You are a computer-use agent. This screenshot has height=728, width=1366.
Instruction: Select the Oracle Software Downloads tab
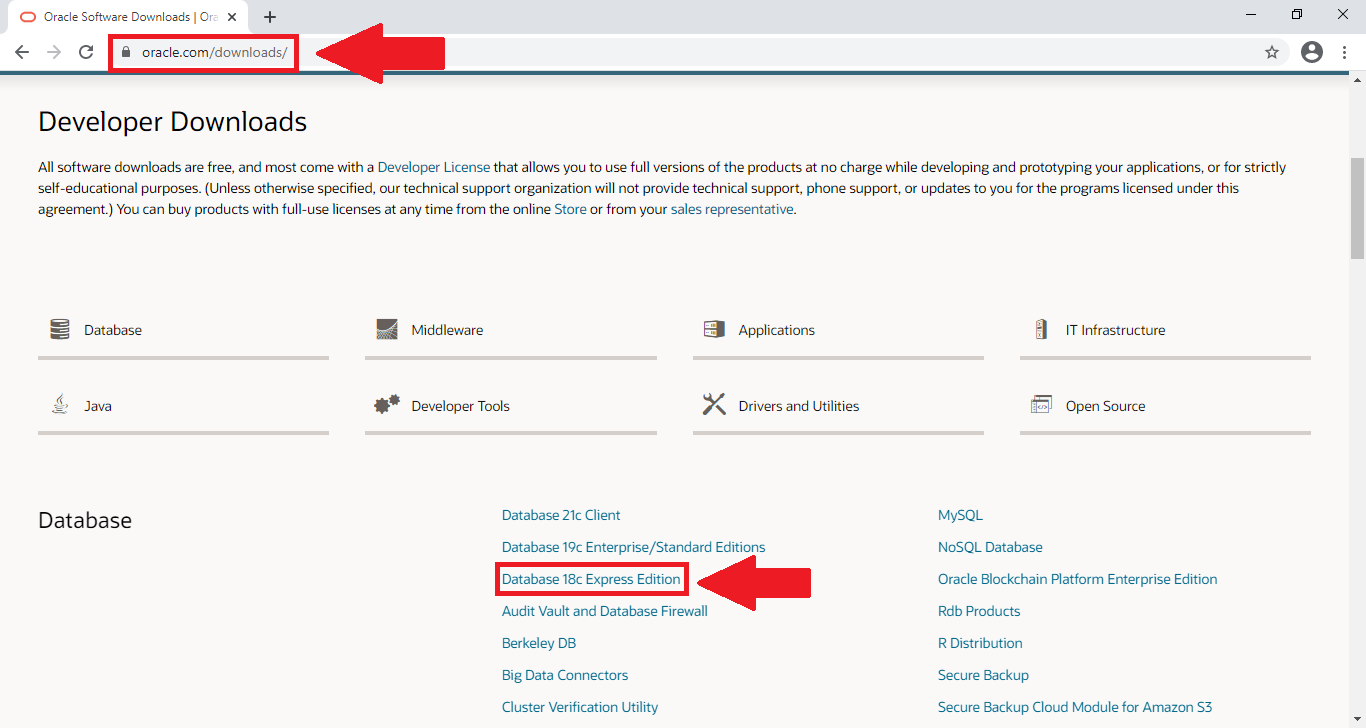pyautogui.click(x=126, y=17)
